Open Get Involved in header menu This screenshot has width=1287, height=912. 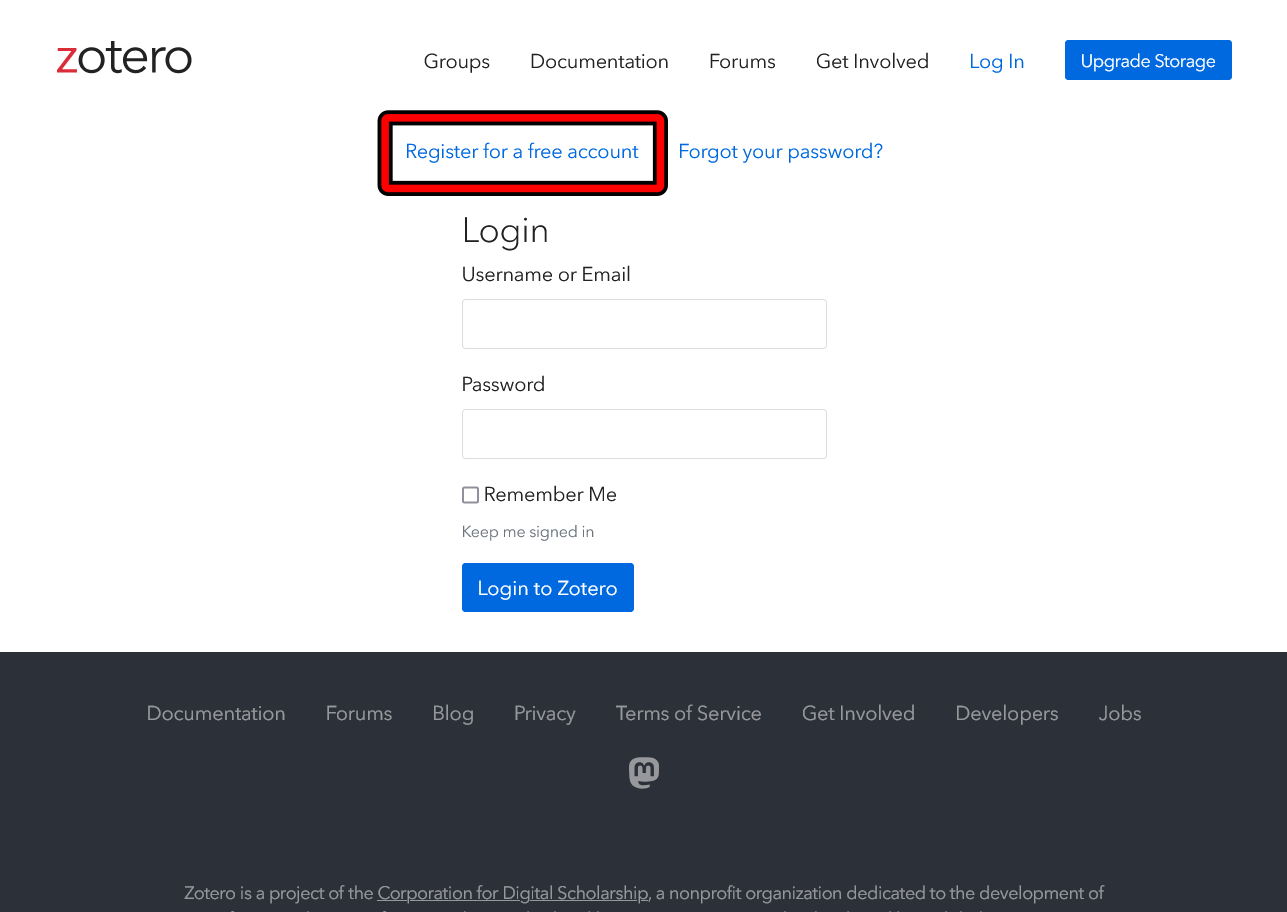pos(872,61)
